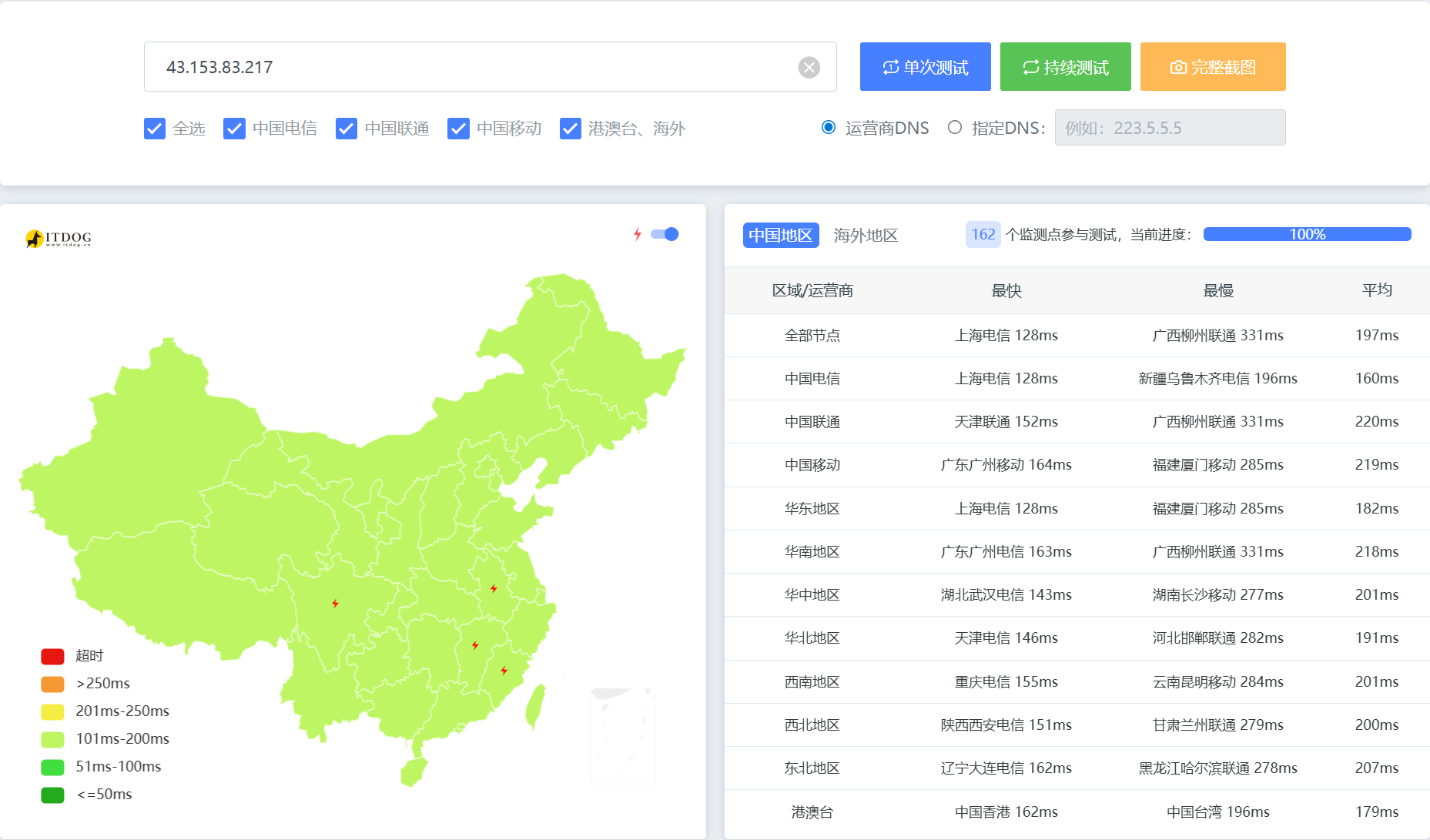The height and width of the screenshot is (840, 1430).
Task: Click the 西北地区 row label
Action: pos(812,725)
